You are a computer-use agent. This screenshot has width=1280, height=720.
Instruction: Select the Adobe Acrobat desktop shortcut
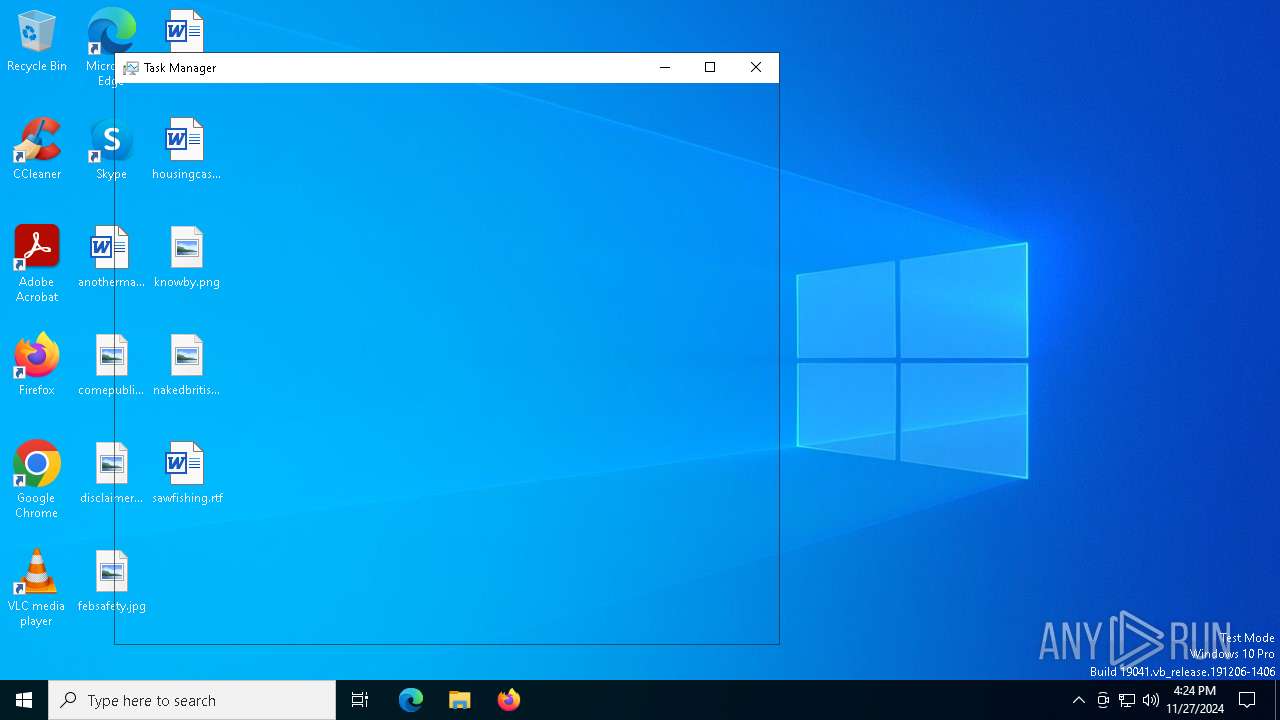(37, 264)
